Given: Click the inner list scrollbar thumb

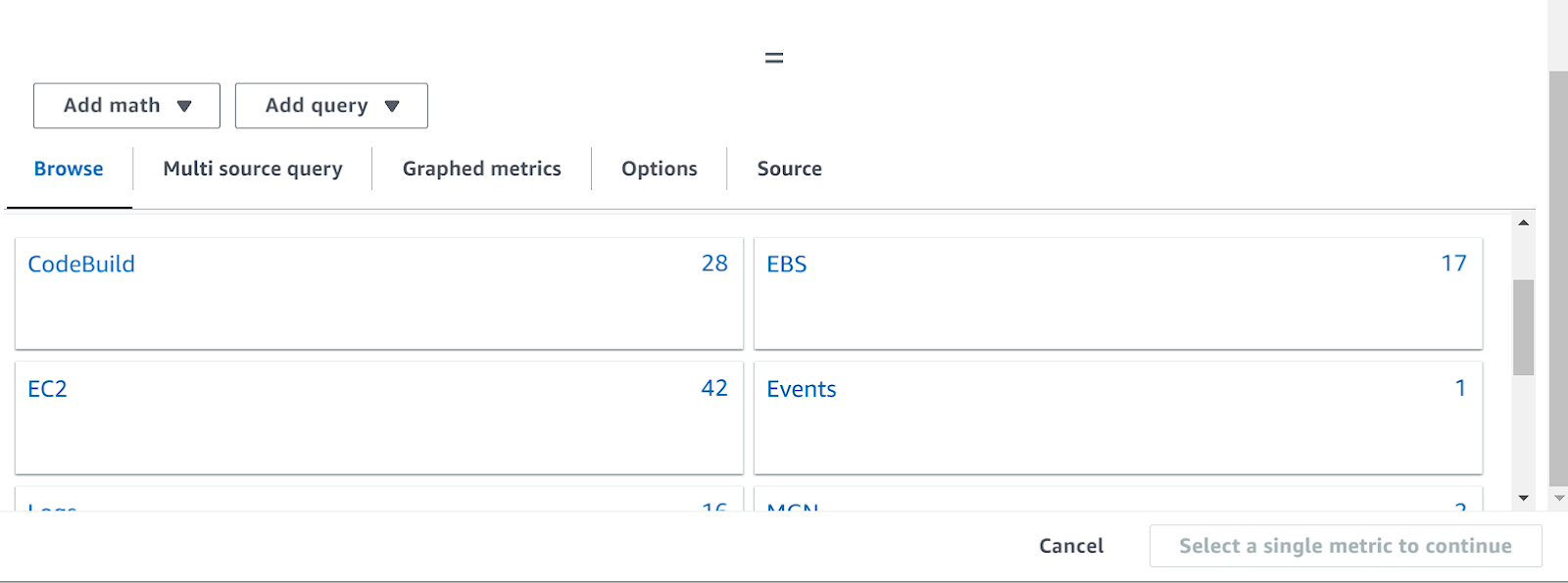Looking at the screenshot, I should 1523,328.
